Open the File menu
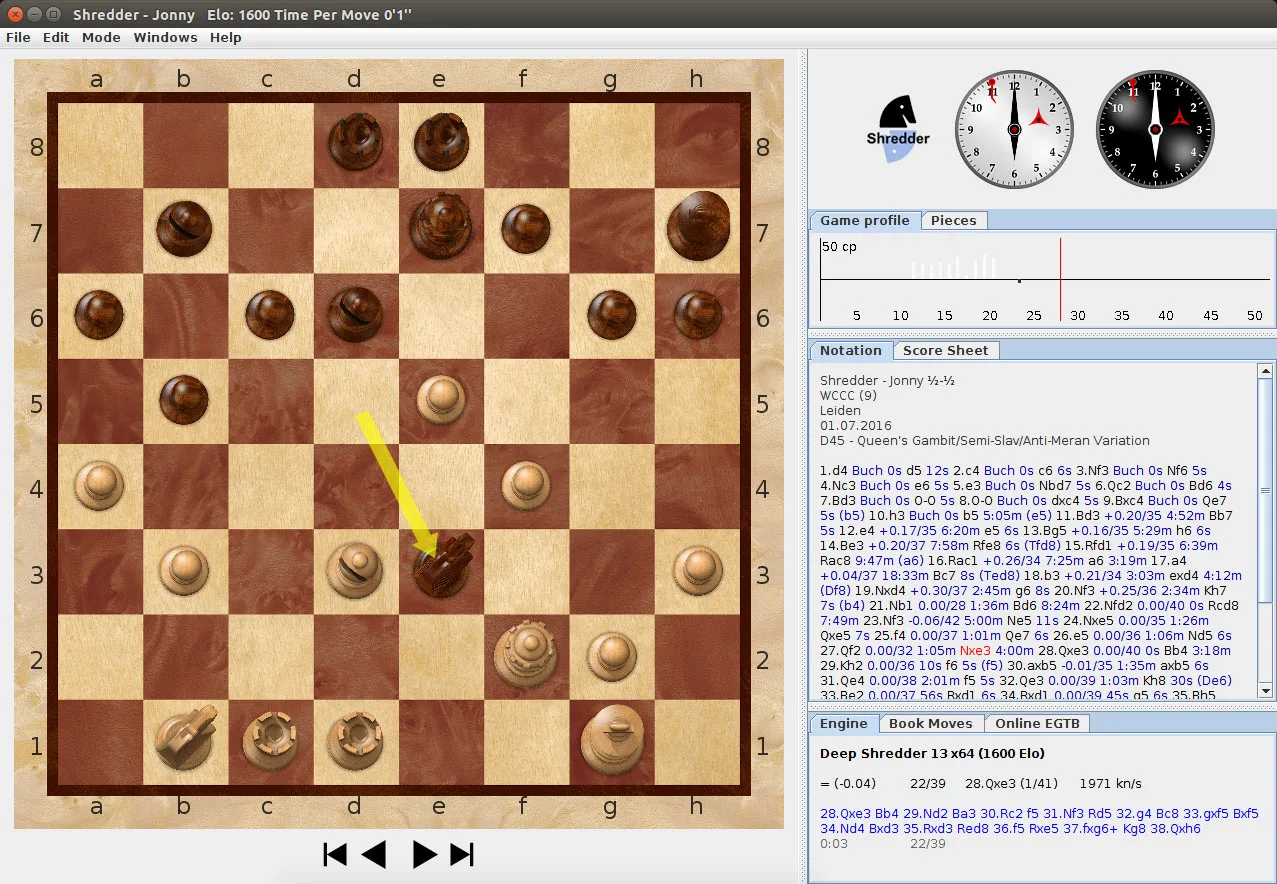 click(18, 37)
